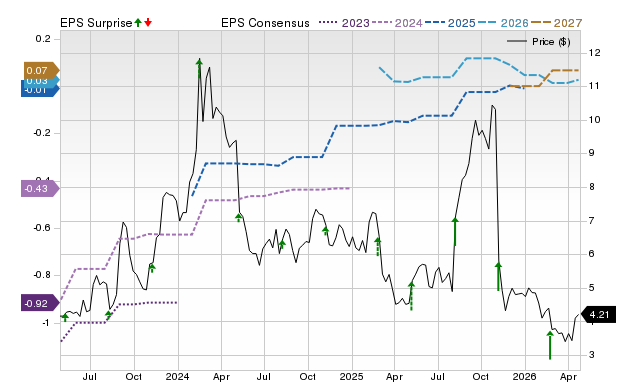Click the -0.8 label on the EPS axis
Image resolution: width=640 pixels, height=382 pixels.
[x=42, y=275]
